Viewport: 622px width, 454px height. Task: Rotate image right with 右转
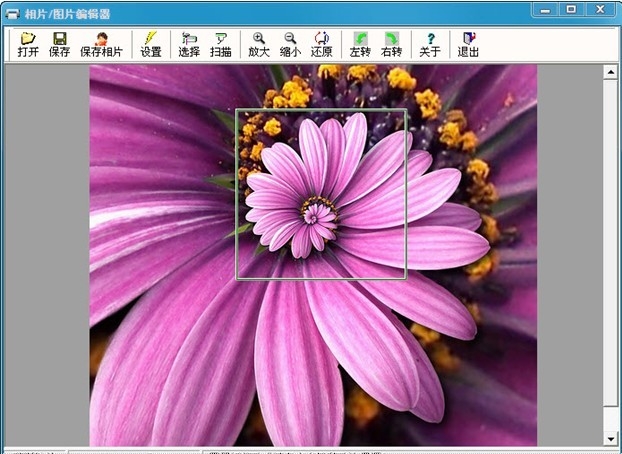point(392,44)
